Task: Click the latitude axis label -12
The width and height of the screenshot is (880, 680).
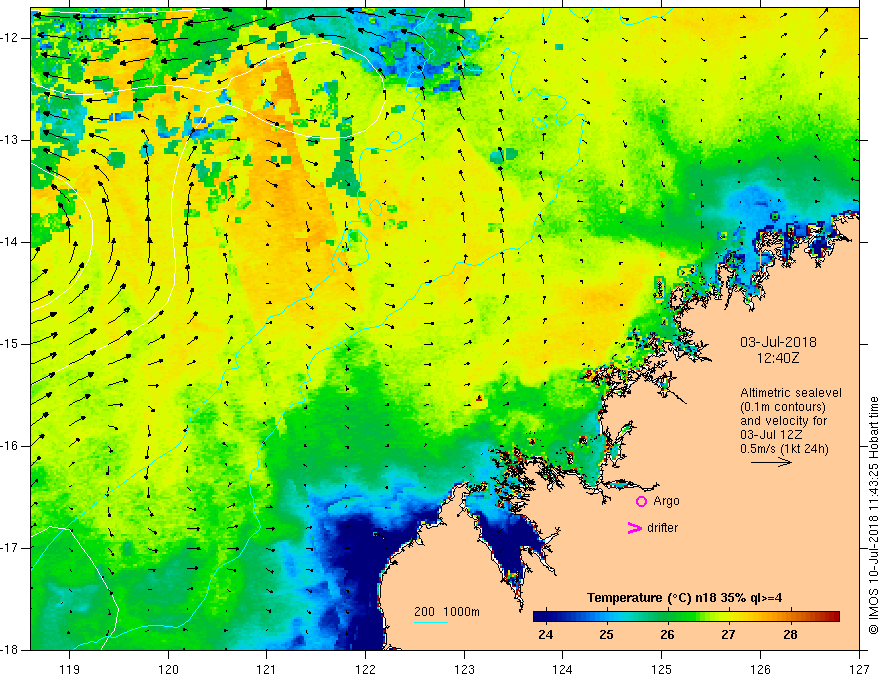Action: click(x=10, y=38)
